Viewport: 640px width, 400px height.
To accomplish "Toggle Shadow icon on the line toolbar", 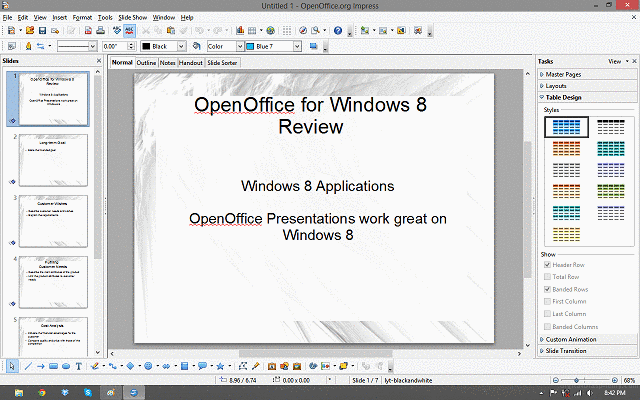I will coord(313,46).
